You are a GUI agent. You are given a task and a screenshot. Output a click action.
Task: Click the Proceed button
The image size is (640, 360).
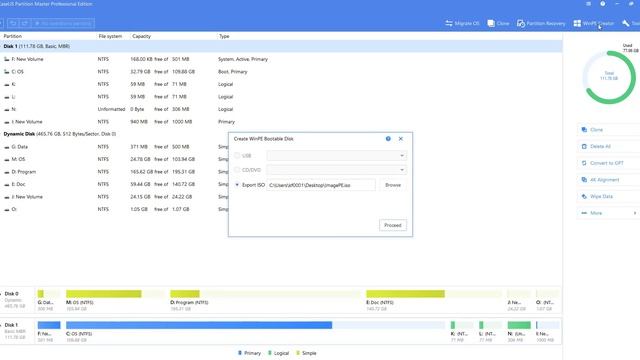pyautogui.click(x=393, y=225)
